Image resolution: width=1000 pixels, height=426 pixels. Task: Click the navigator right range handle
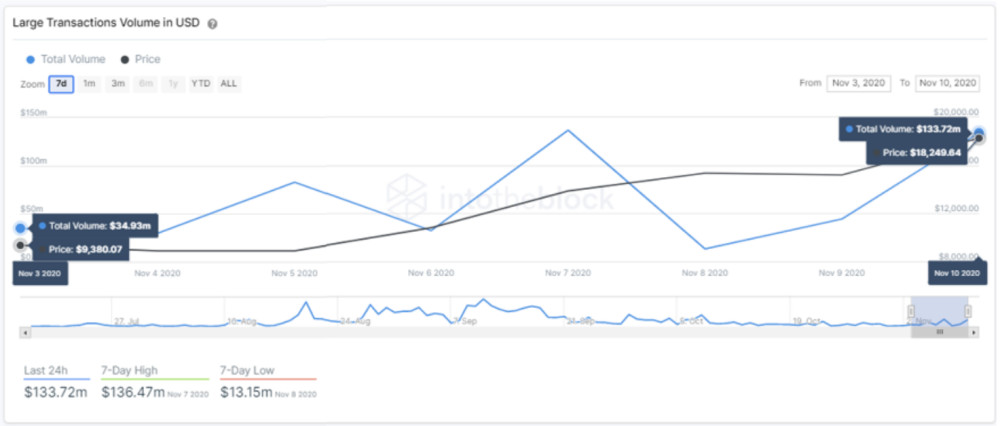coord(968,311)
